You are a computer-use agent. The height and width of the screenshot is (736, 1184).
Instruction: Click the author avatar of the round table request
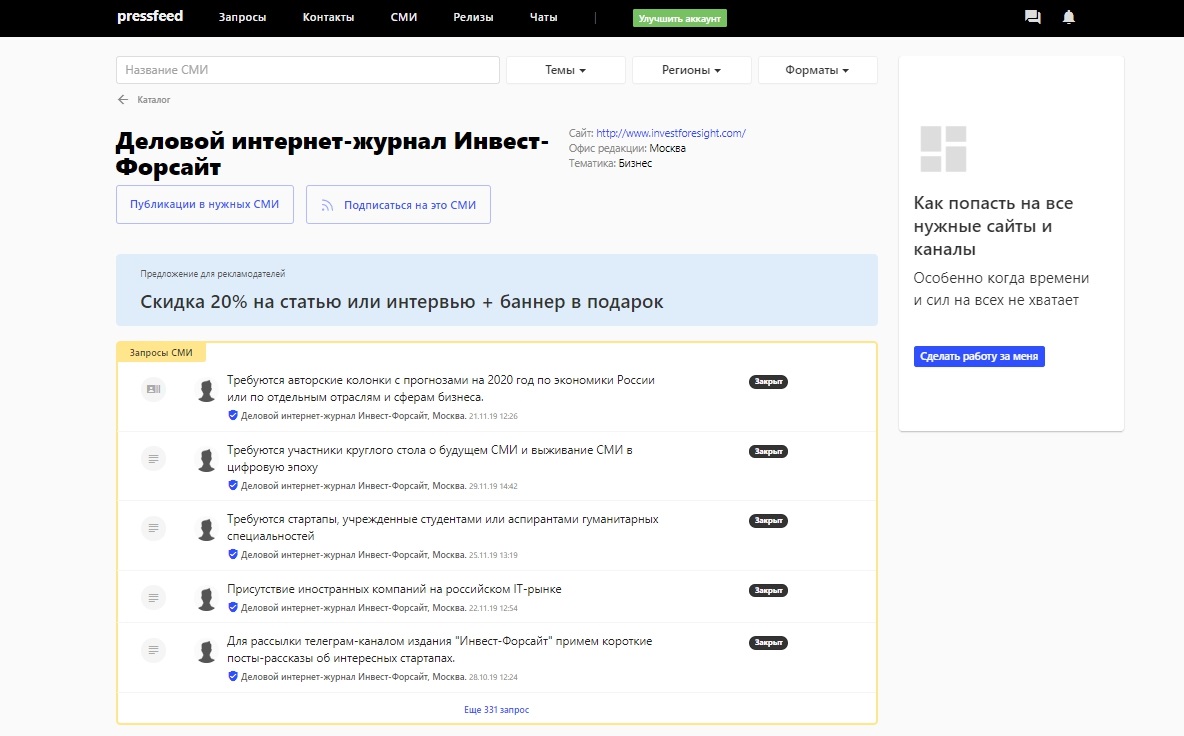[207, 460]
